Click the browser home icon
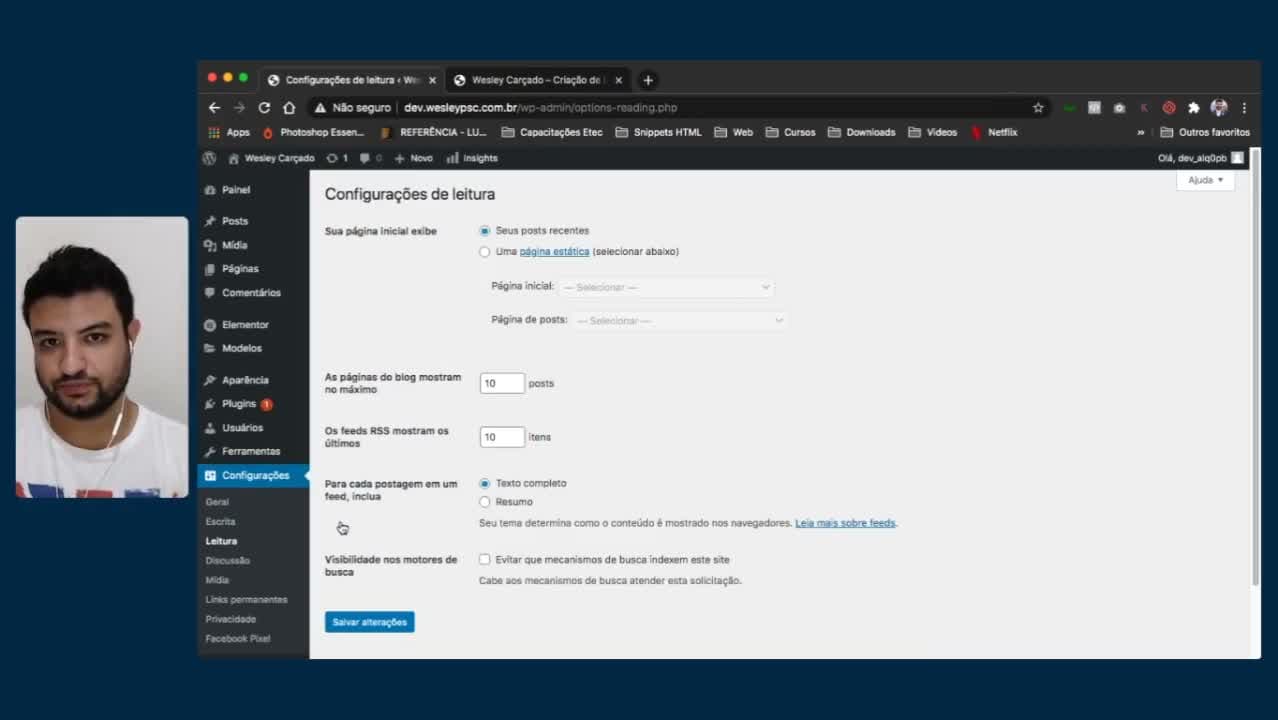 [289, 108]
